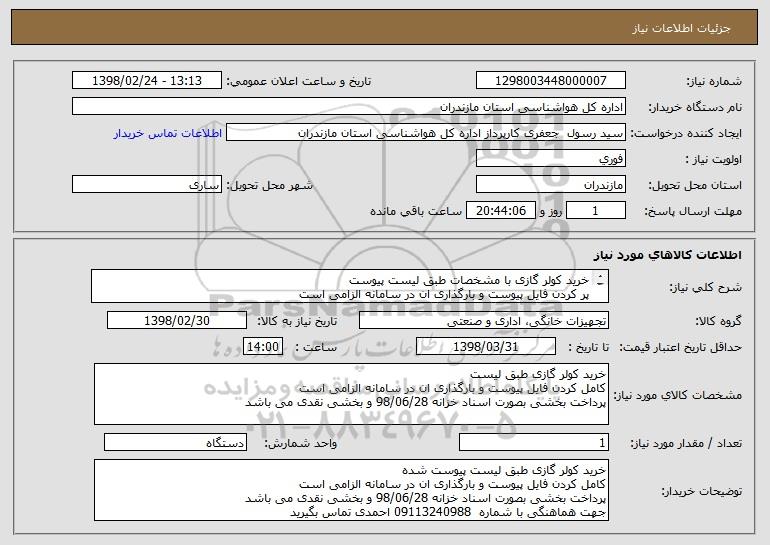Click the label حداقل تاریخ اعتبار قیمت
The width and height of the screenshot is (770, 545).
pos(681,348)
